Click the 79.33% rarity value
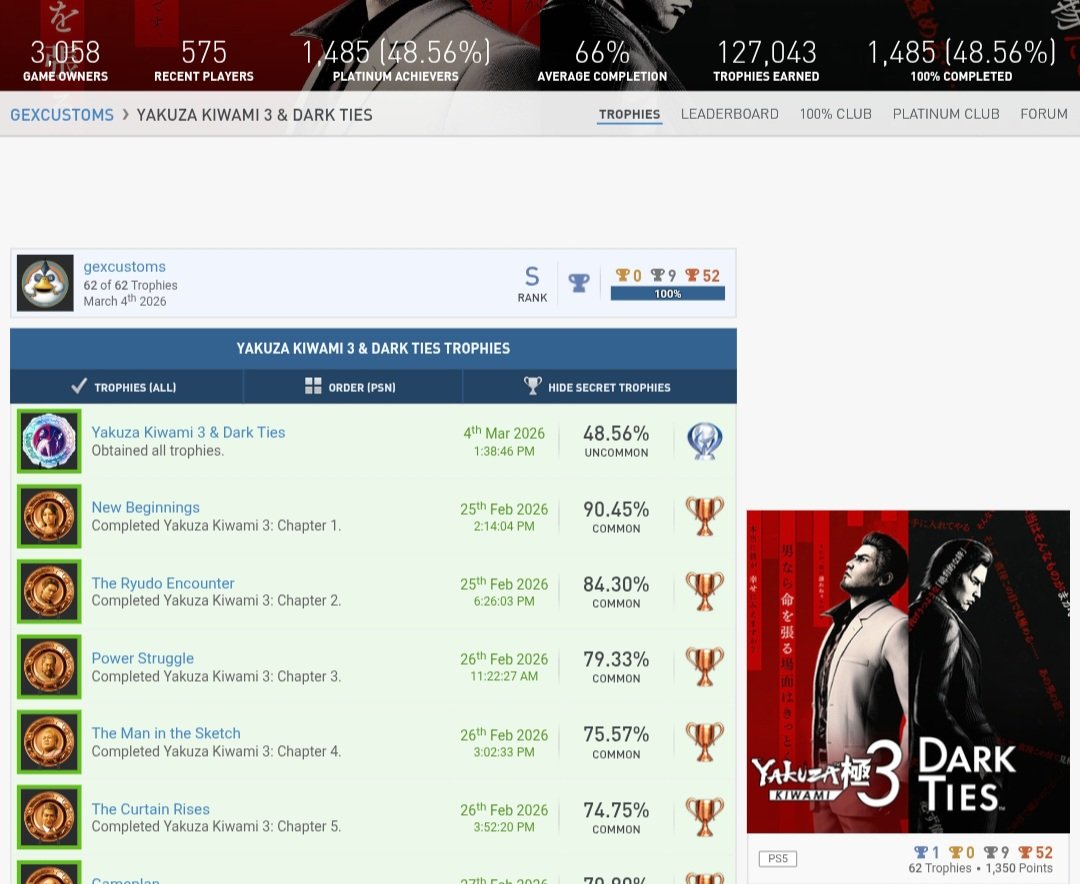The image size is (1080, 884). pyautogui.click(x=616, y=667)
